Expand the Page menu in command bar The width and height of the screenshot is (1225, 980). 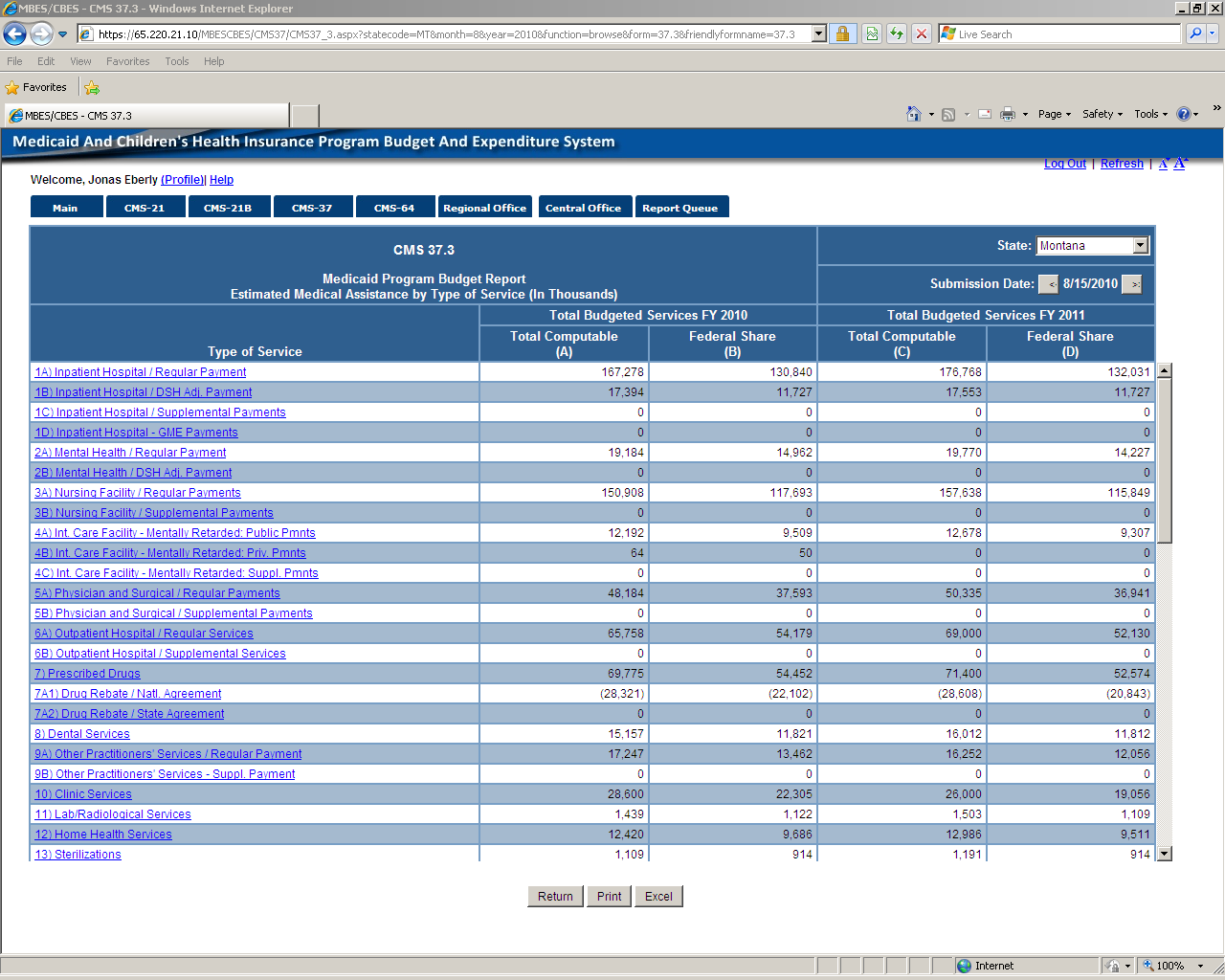(1054, 114)
